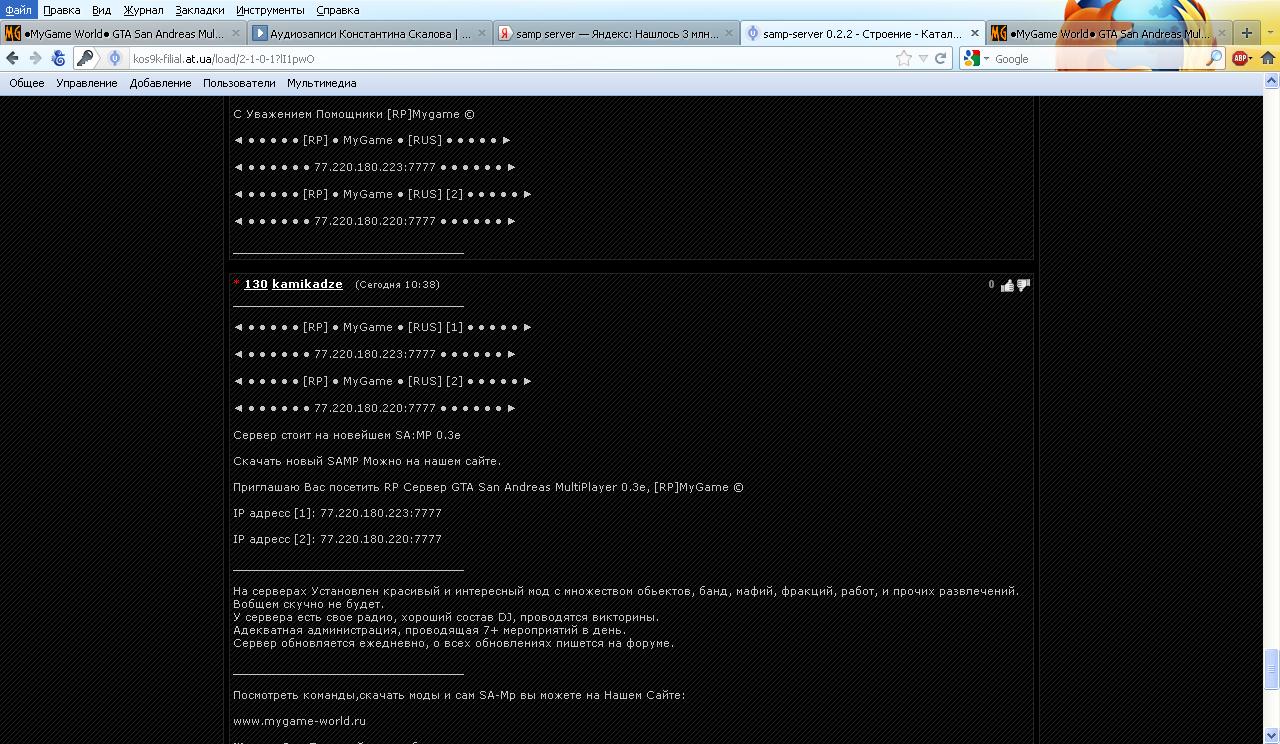Open the Мультимедиа admin bar menu
The image size is (1280, 744).
tap(321, 83)
